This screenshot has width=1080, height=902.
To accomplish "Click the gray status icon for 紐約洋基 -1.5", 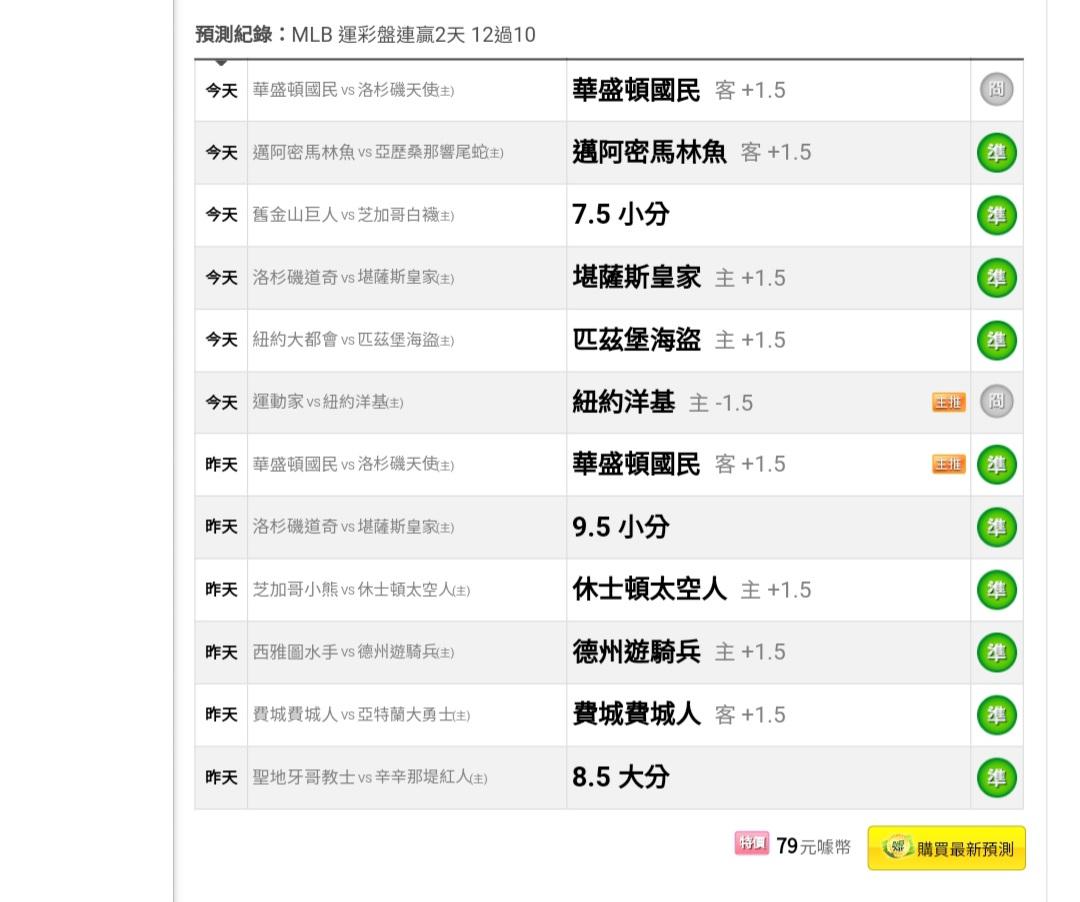I will [x=996, y=401].
